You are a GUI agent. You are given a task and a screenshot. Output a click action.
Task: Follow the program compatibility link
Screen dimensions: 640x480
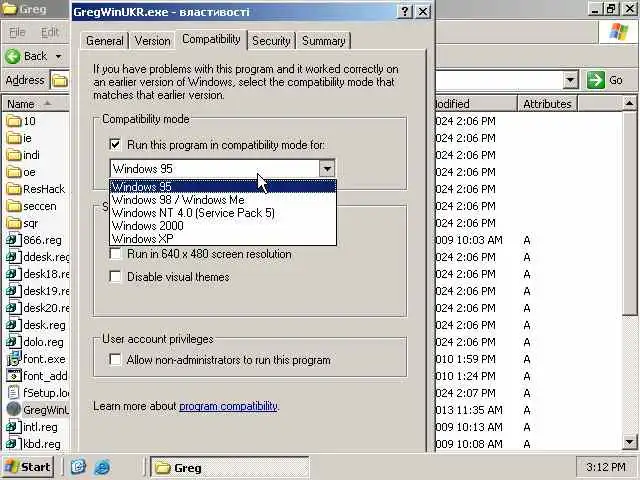(229, 406)
